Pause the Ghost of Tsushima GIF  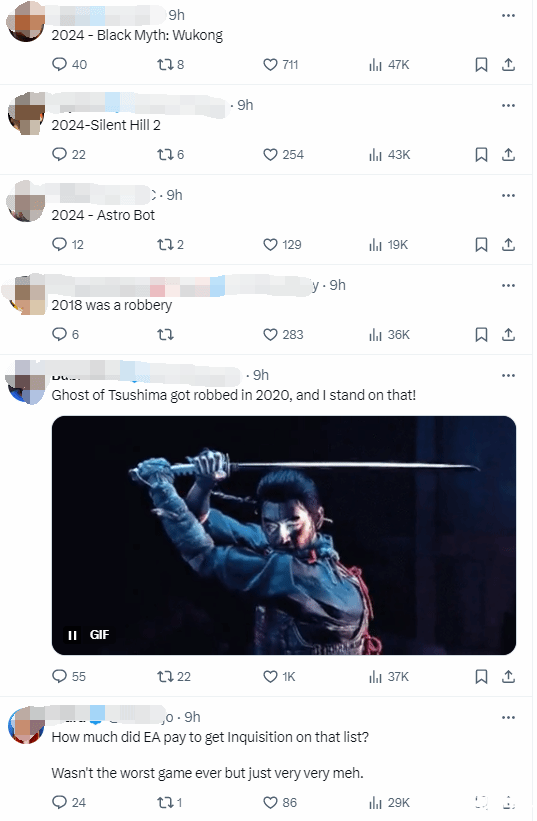coord(72,635)
